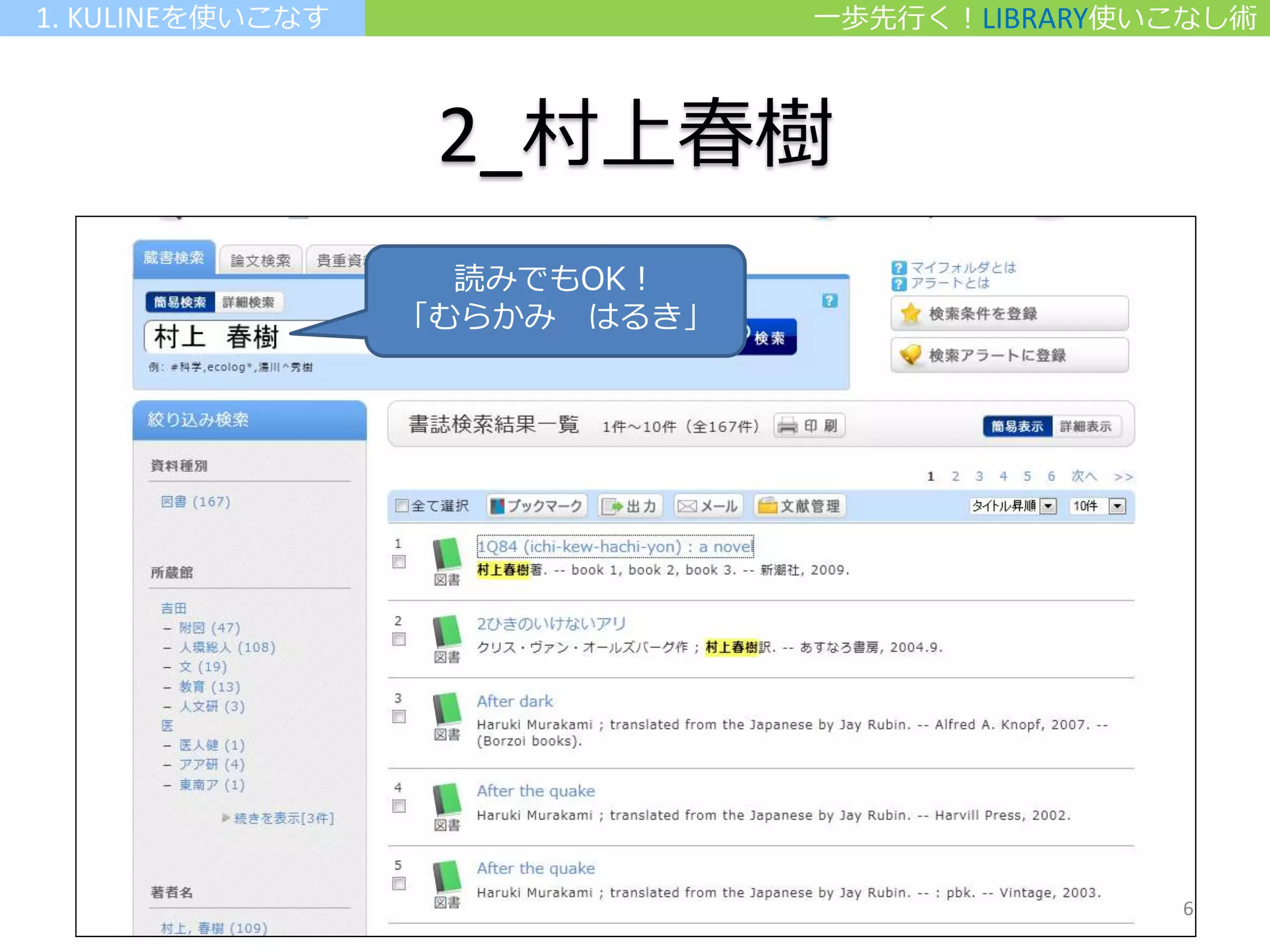Click the マイフォルダとは help link
Screen dimensions: 1270x952
[x=963, y=268]
